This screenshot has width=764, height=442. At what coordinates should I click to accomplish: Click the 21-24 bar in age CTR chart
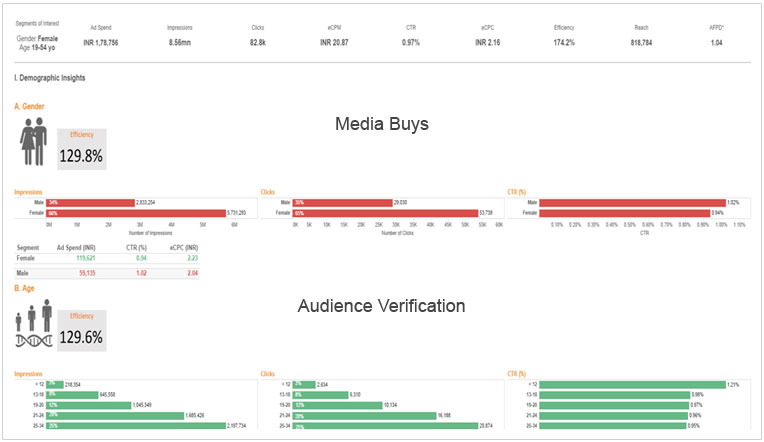pyautogui.click(x=613, y=416)
